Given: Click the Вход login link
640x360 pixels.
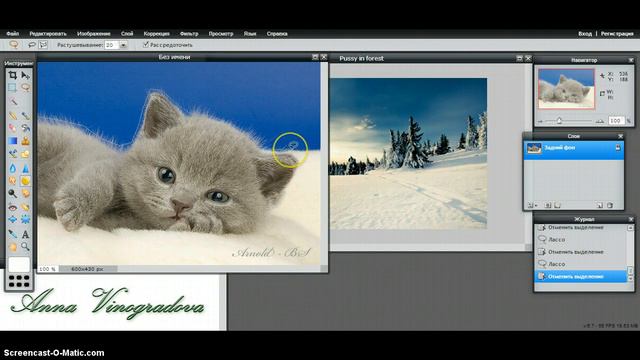Looking at the screenshot, I should pyautogui.click(x=585, y=34).
